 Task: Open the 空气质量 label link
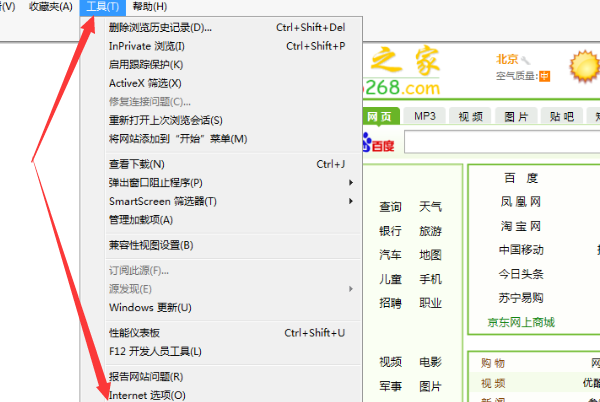(517, 76)
